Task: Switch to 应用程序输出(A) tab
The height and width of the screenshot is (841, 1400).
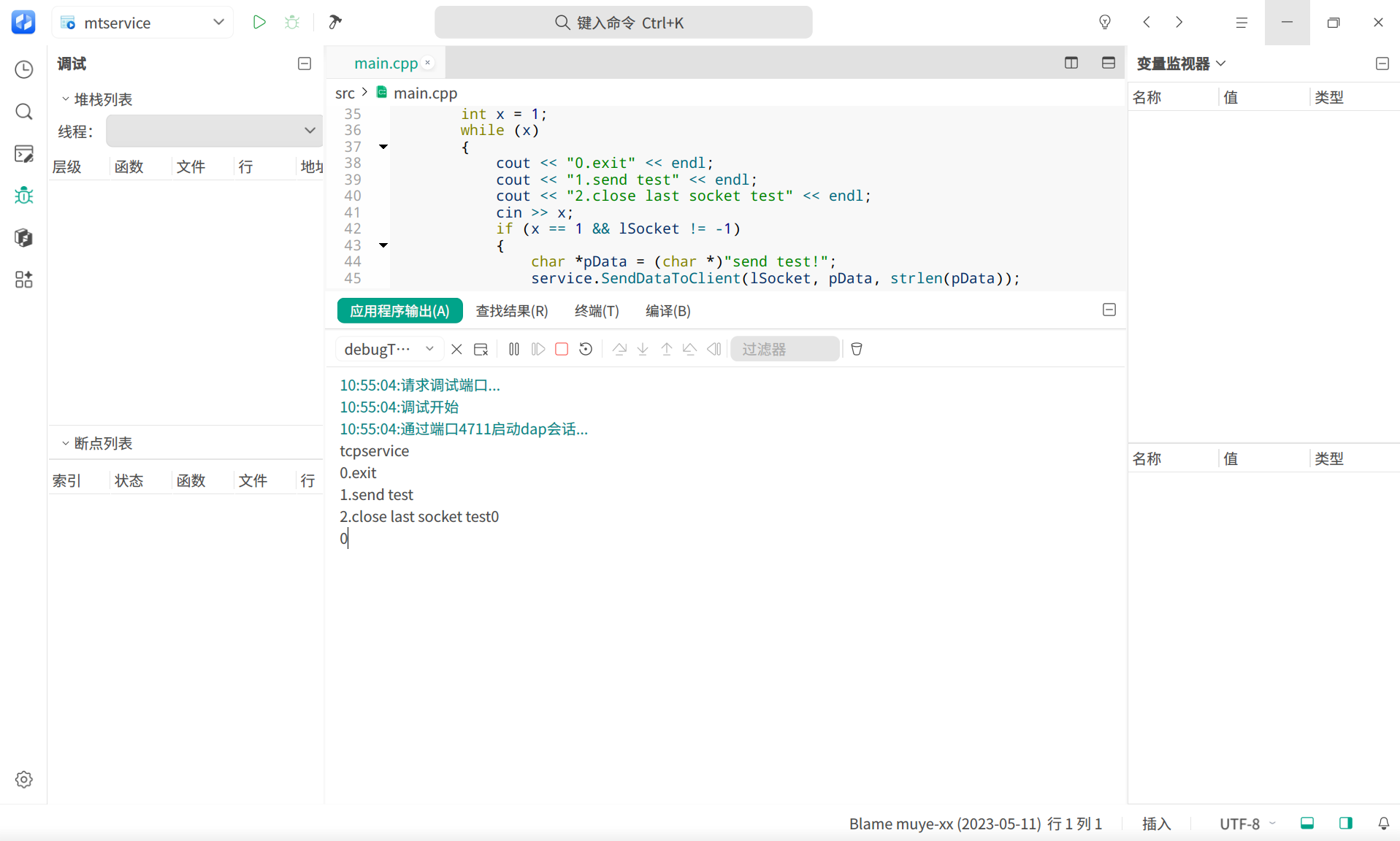Action: point(399,310)
